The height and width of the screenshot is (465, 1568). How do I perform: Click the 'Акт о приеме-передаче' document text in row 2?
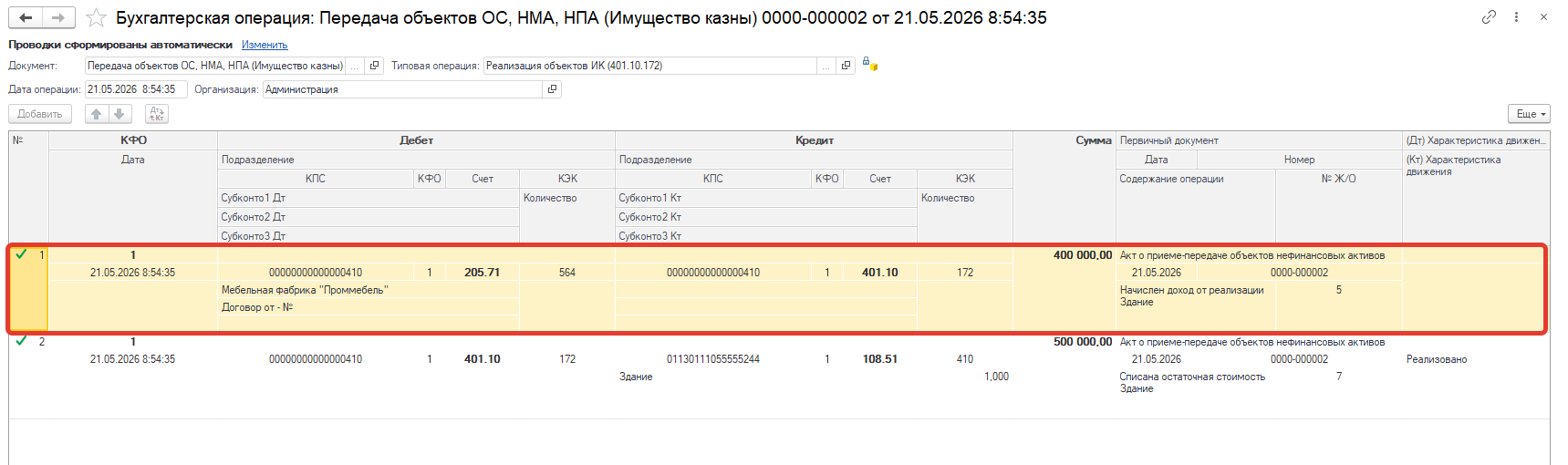click(x=1252, y=342)
